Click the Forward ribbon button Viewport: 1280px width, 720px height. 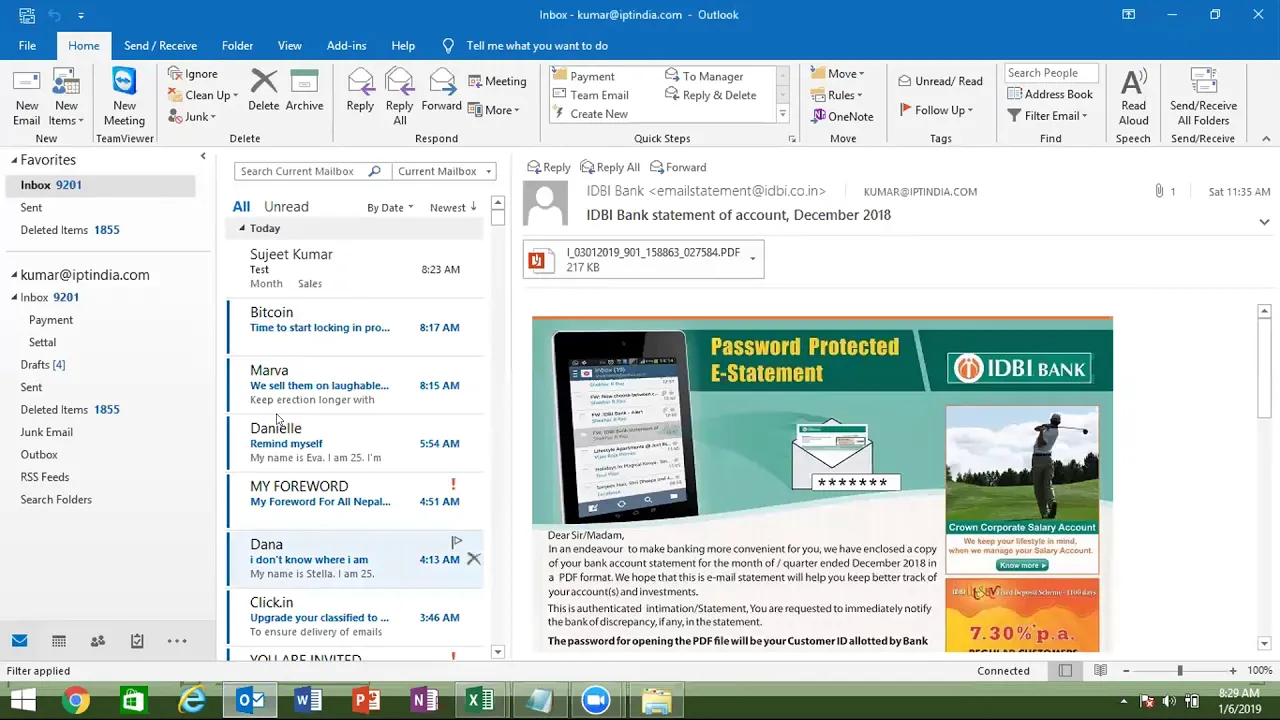[441, 90]
